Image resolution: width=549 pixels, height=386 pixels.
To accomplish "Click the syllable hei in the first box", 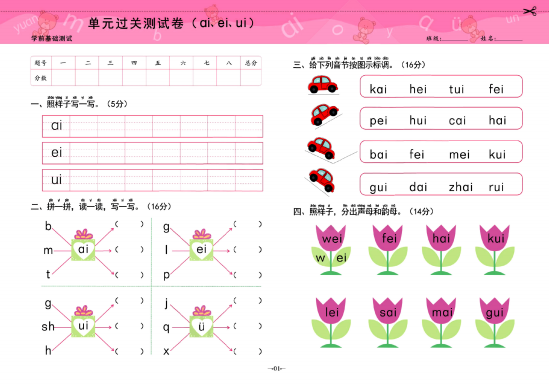I will click(x=418, y=89).
